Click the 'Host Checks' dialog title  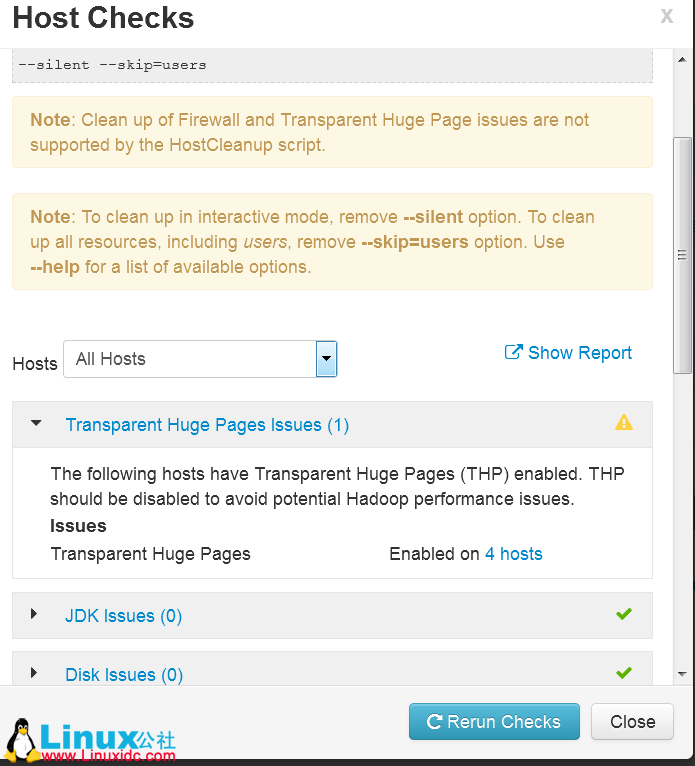tap(103, 18)
